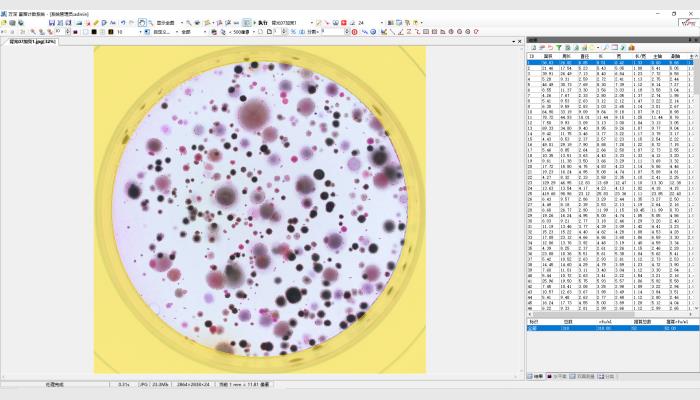
Task: Open the 显示全图 view dropdown
Action: [x=179, y=21]
